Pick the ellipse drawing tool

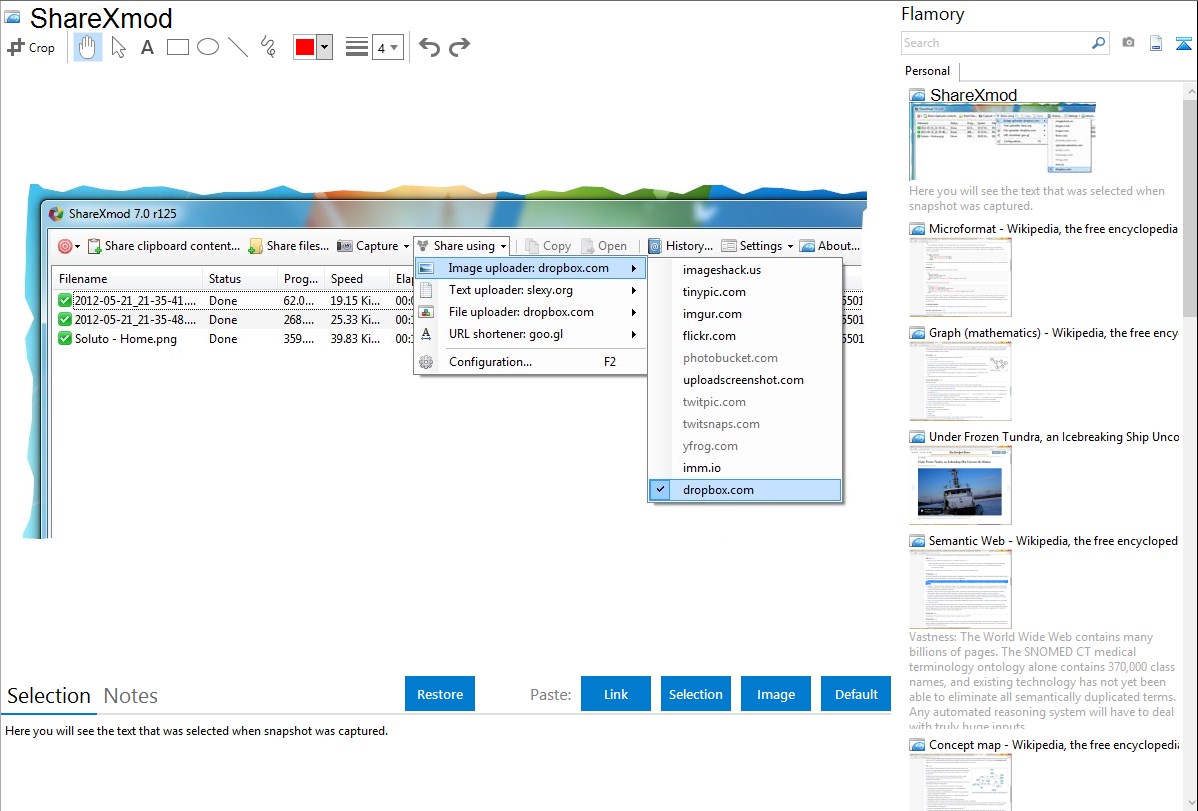208,47
